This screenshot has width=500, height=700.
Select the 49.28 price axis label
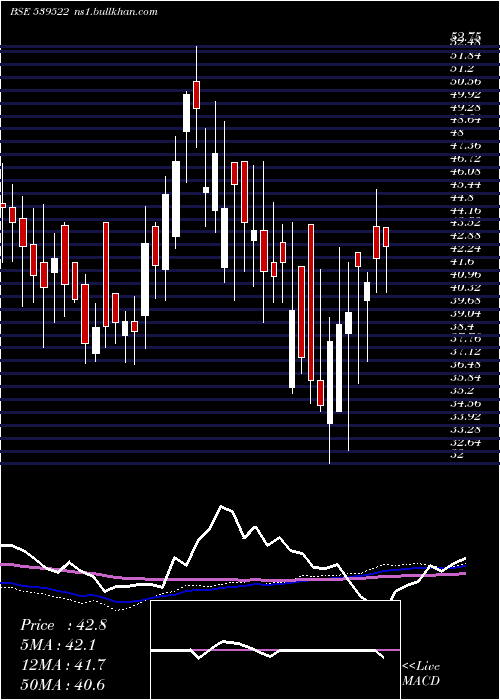[465, 107]
